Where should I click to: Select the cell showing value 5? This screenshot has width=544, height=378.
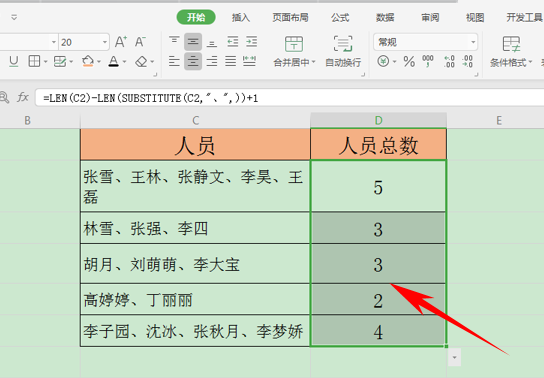coord(378,186)
